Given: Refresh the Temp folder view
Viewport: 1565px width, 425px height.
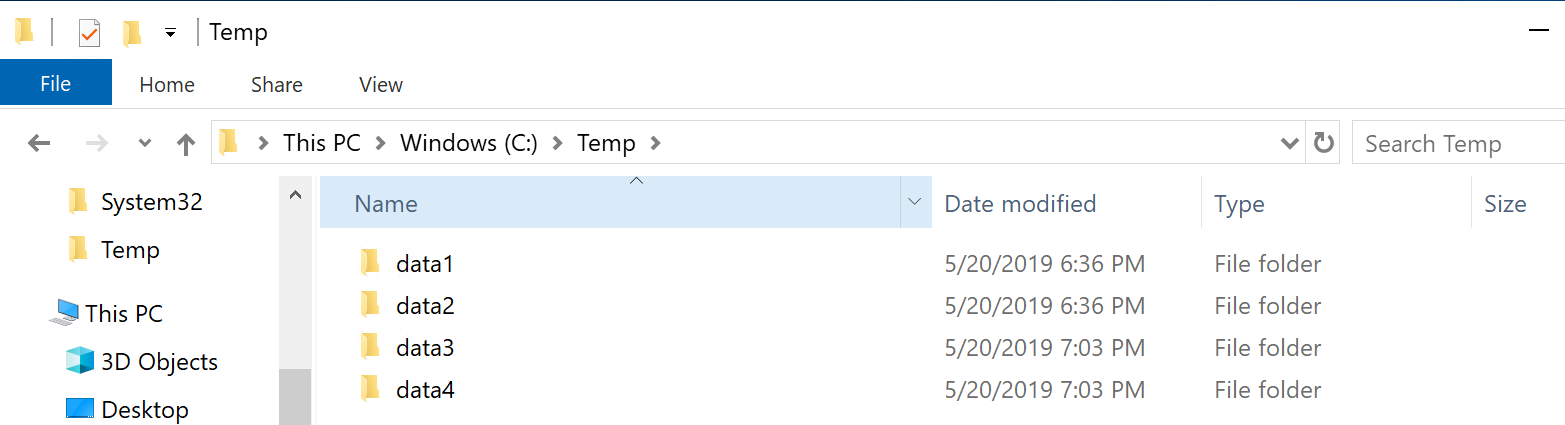Looking at the screenshot, I should pos(1324,143).
